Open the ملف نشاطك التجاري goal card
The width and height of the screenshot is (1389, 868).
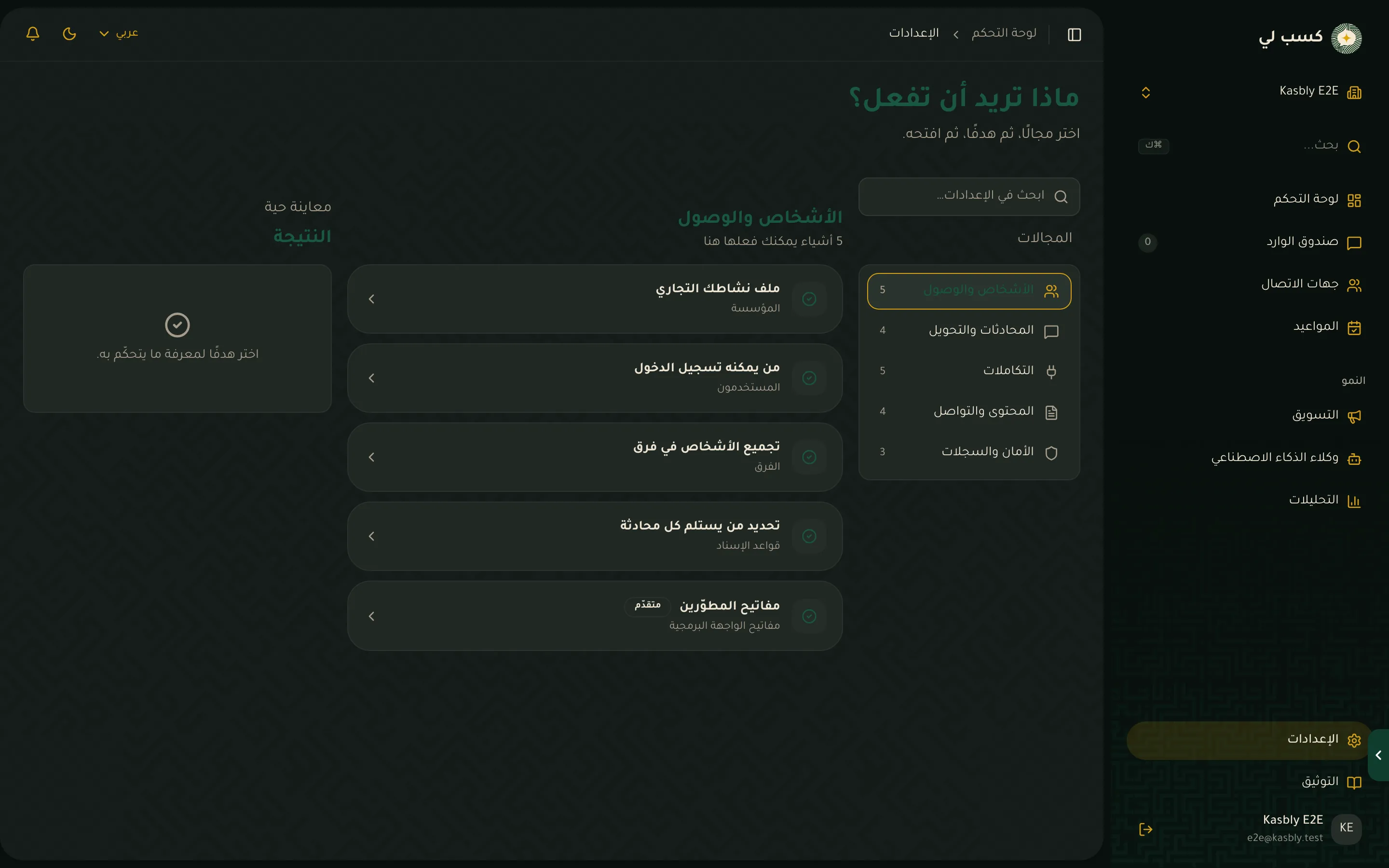click(x=595, y=298)
